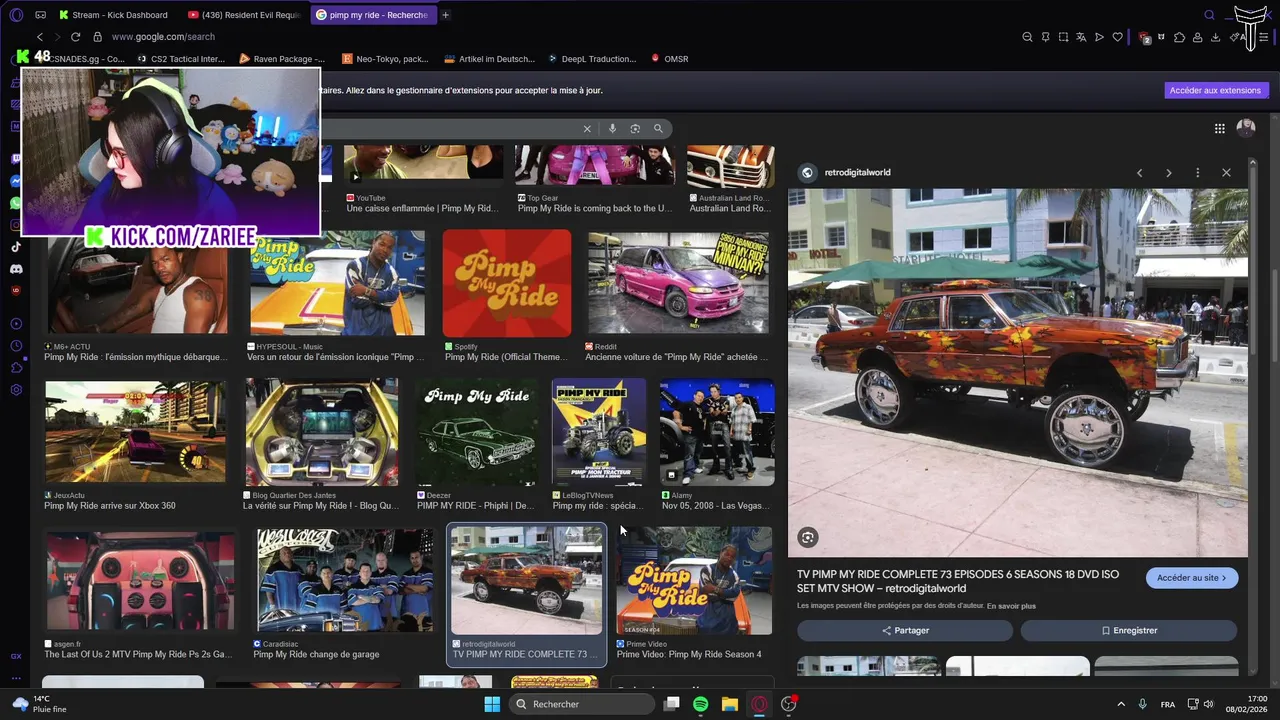Click the Partager button
1280x720 pixels.
tap(905, 631)
